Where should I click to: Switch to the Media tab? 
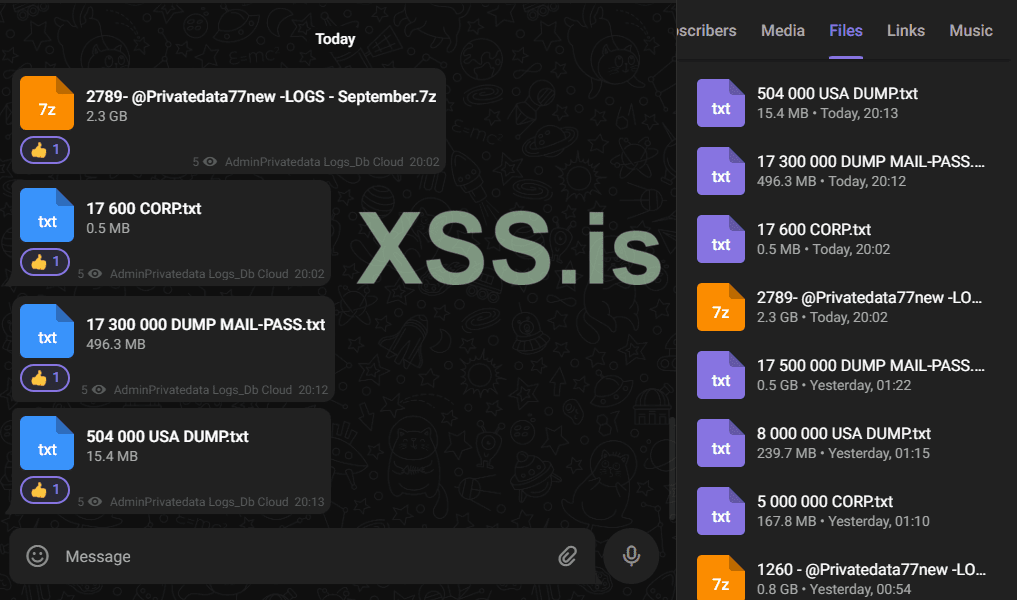[x=783, y=30]
